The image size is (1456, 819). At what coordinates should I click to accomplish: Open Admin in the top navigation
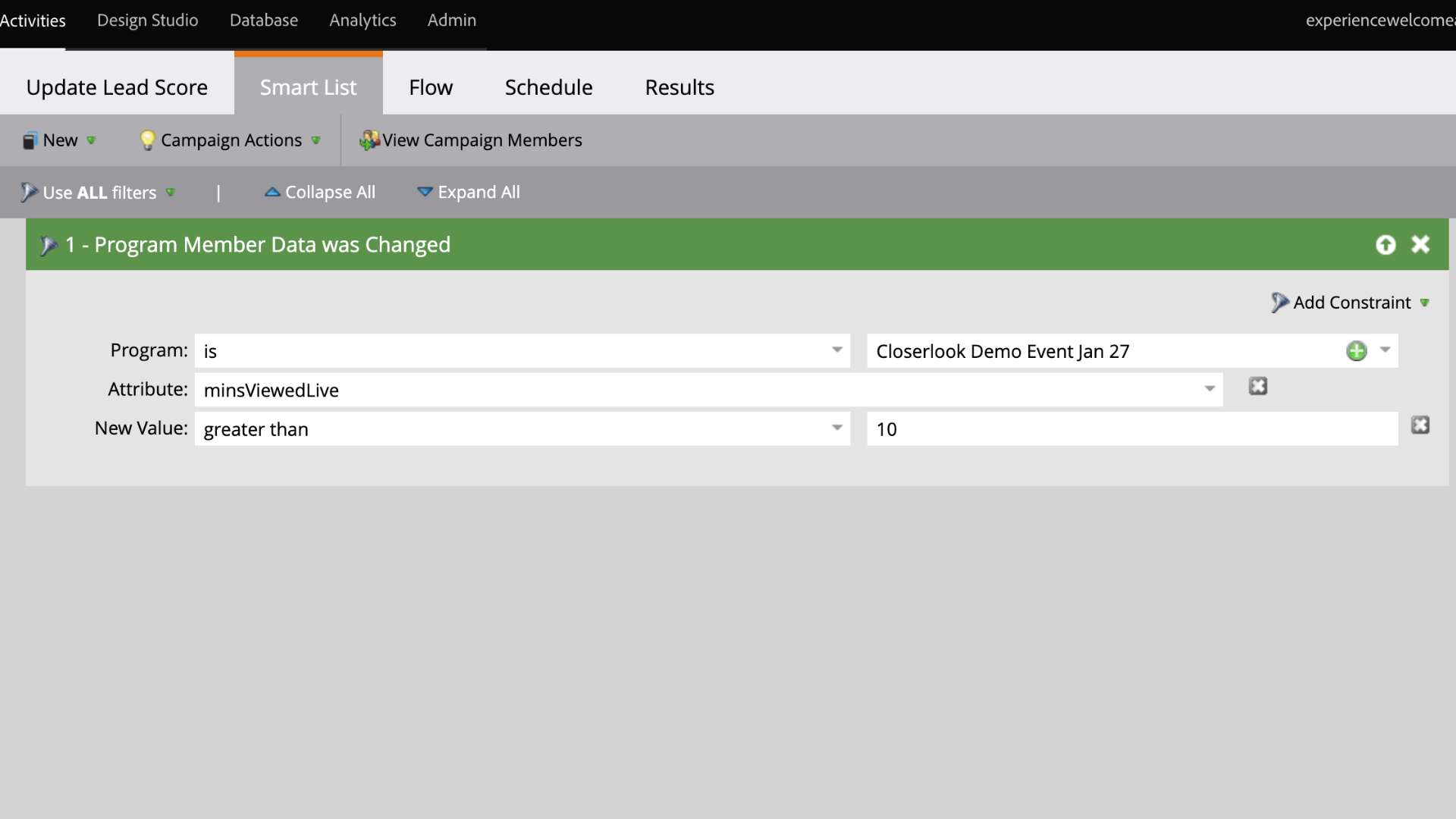452,20
